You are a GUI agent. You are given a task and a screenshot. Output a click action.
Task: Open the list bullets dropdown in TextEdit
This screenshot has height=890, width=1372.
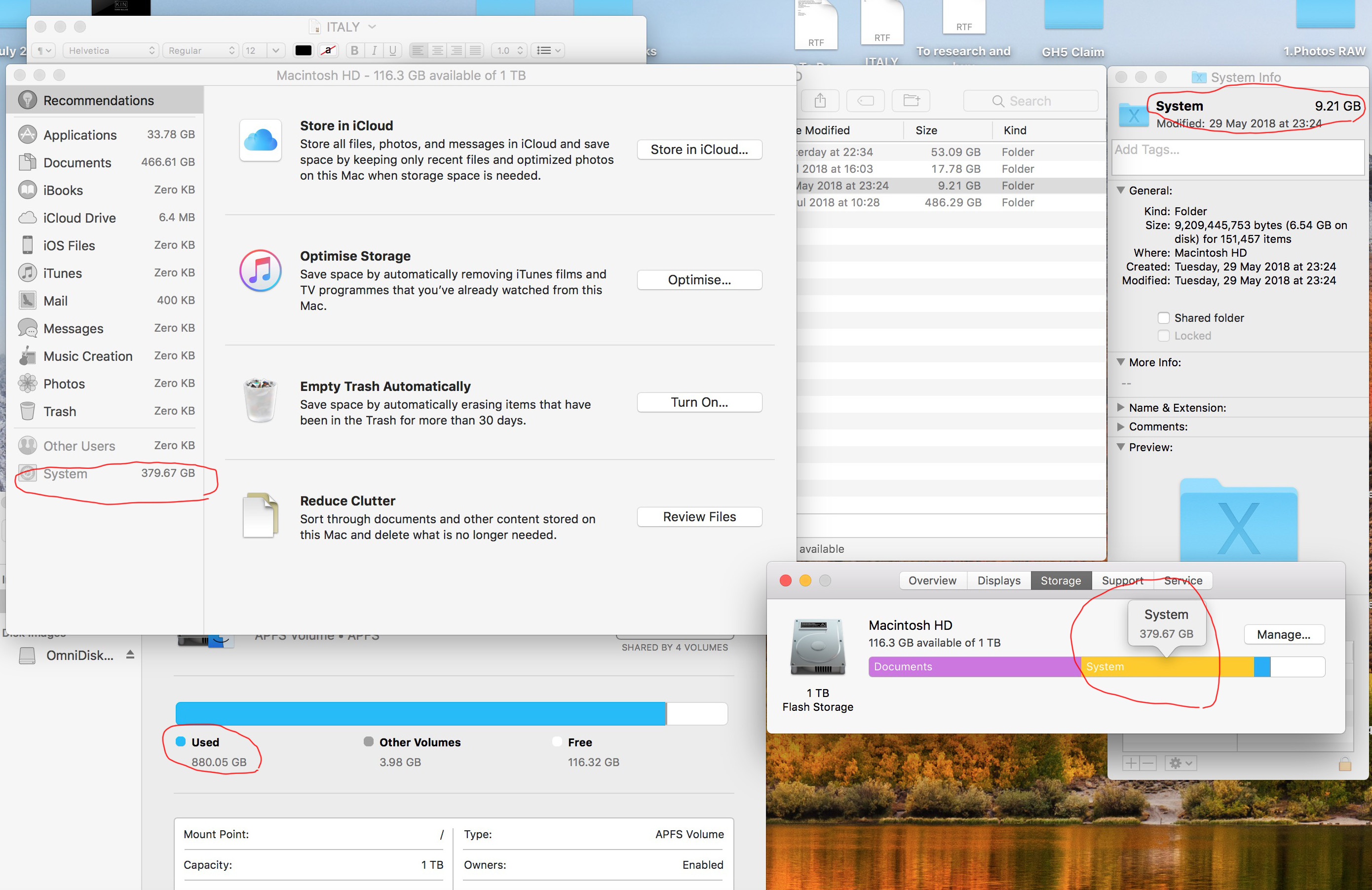pos(548,51)
